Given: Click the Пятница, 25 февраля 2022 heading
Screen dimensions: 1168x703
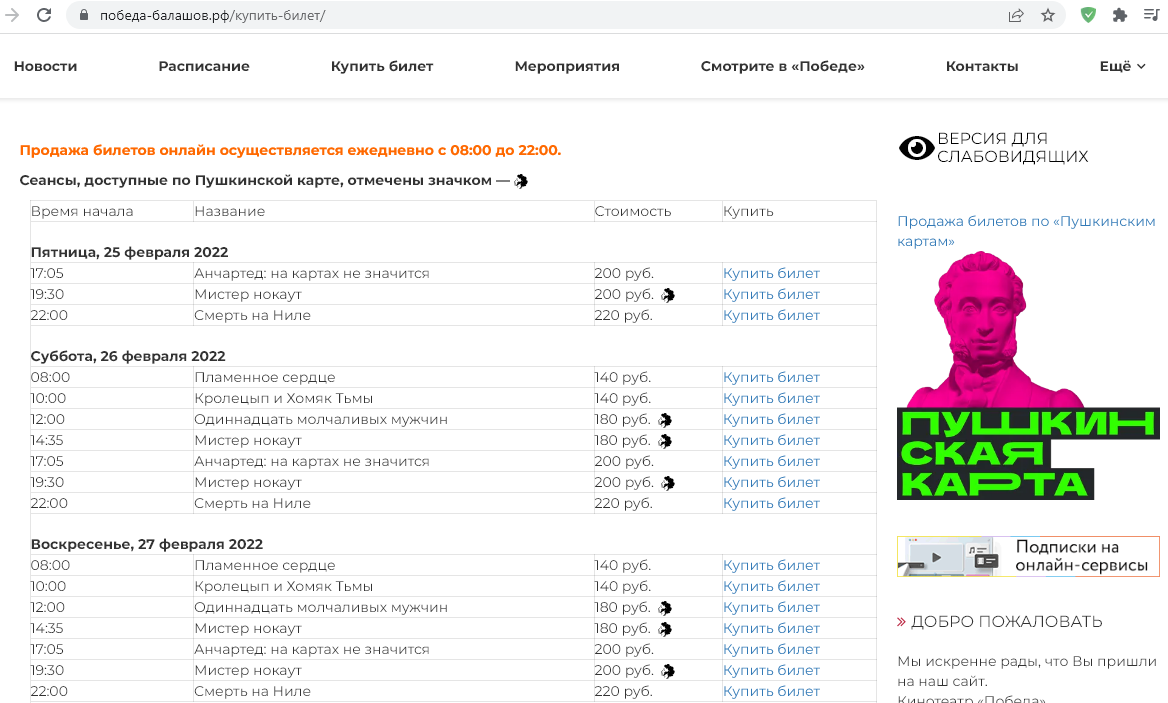Looking at the screenshot, I should click(130, 252).
